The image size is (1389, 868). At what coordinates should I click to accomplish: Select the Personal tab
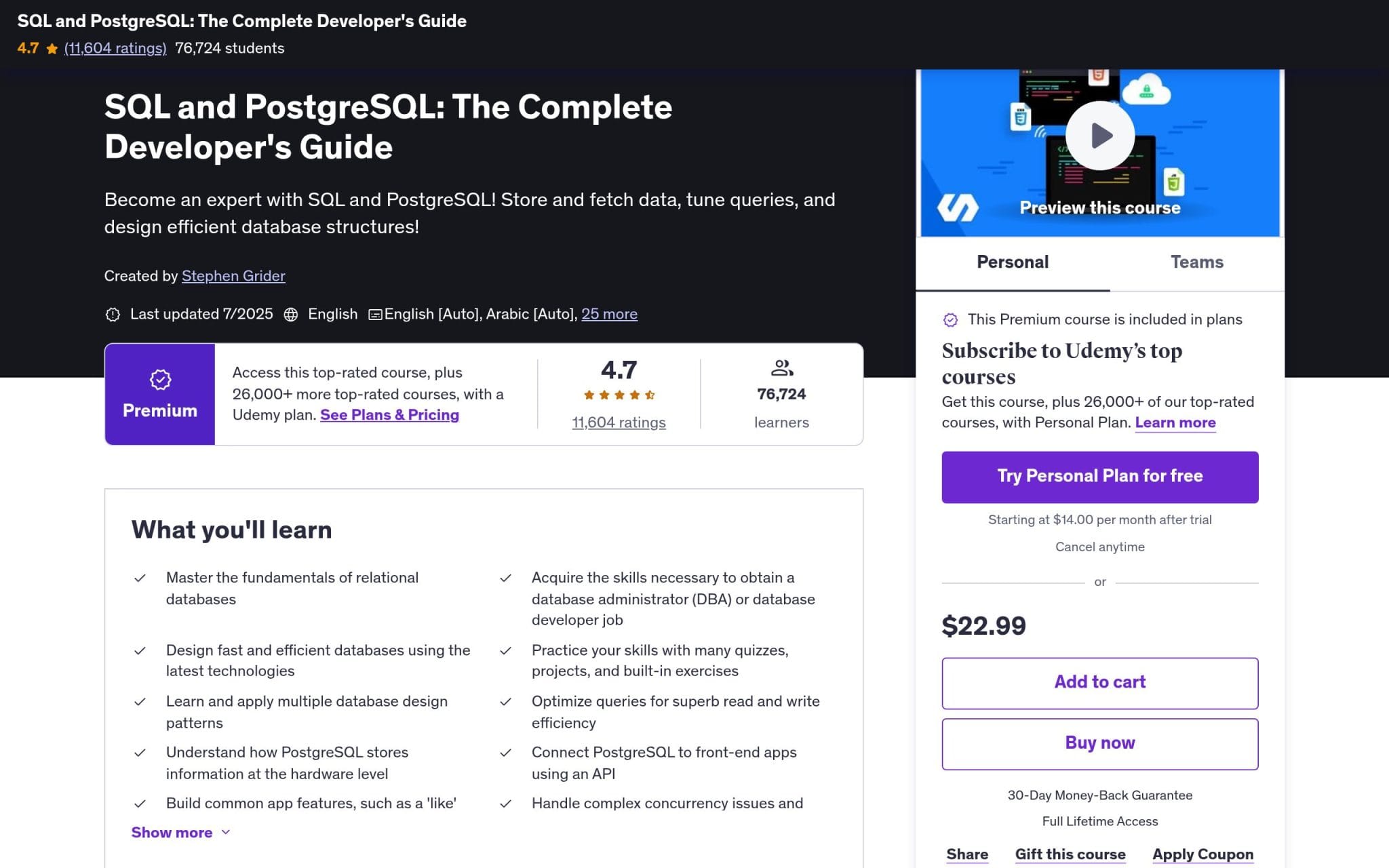(1013, 262)
